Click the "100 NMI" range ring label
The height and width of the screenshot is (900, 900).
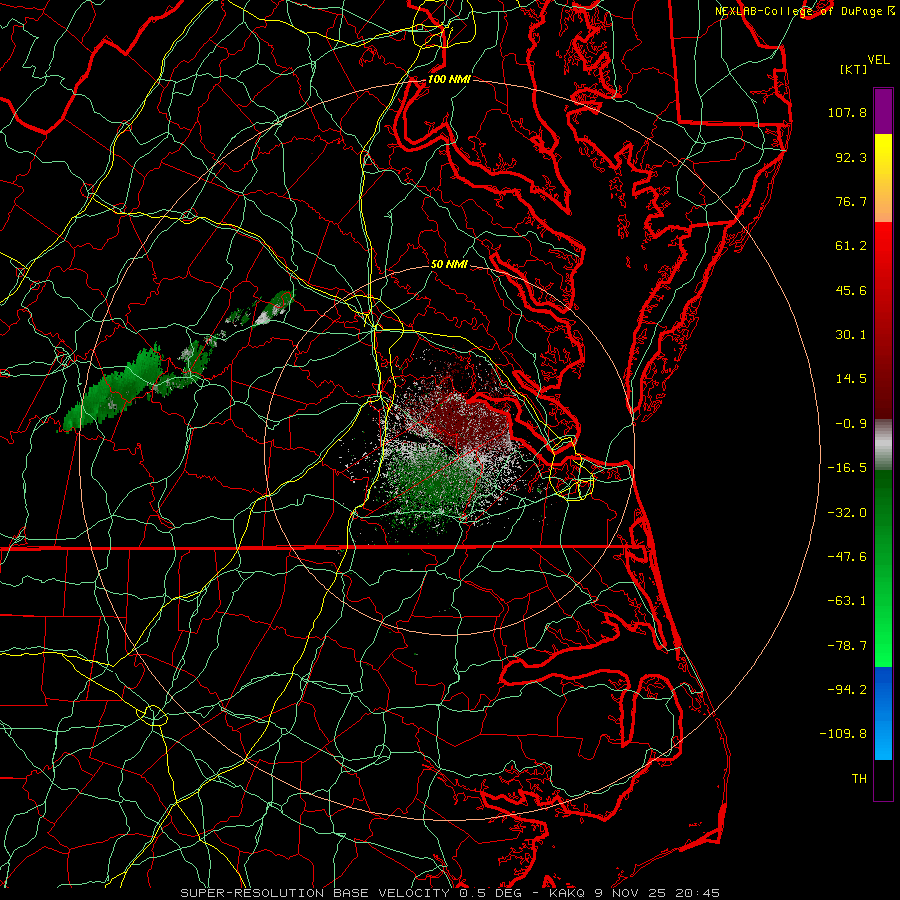[449, 79]
